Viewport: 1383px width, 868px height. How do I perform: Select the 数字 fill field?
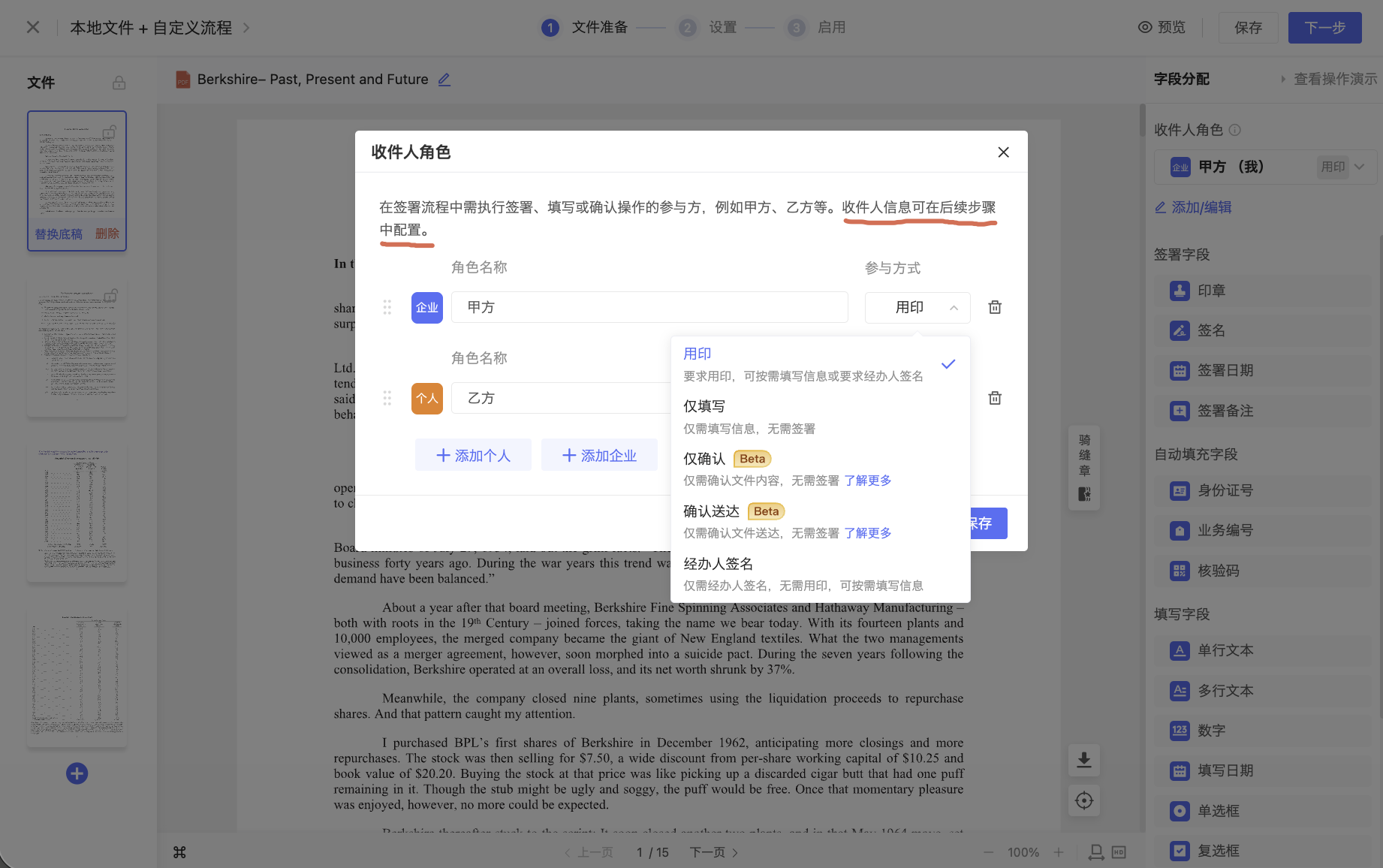[x=1263, y=731]
